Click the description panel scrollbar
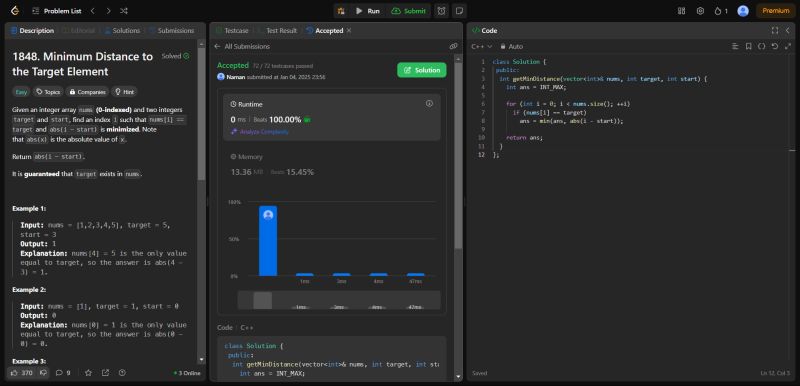 pyautogui.click(x=201, y=113)
